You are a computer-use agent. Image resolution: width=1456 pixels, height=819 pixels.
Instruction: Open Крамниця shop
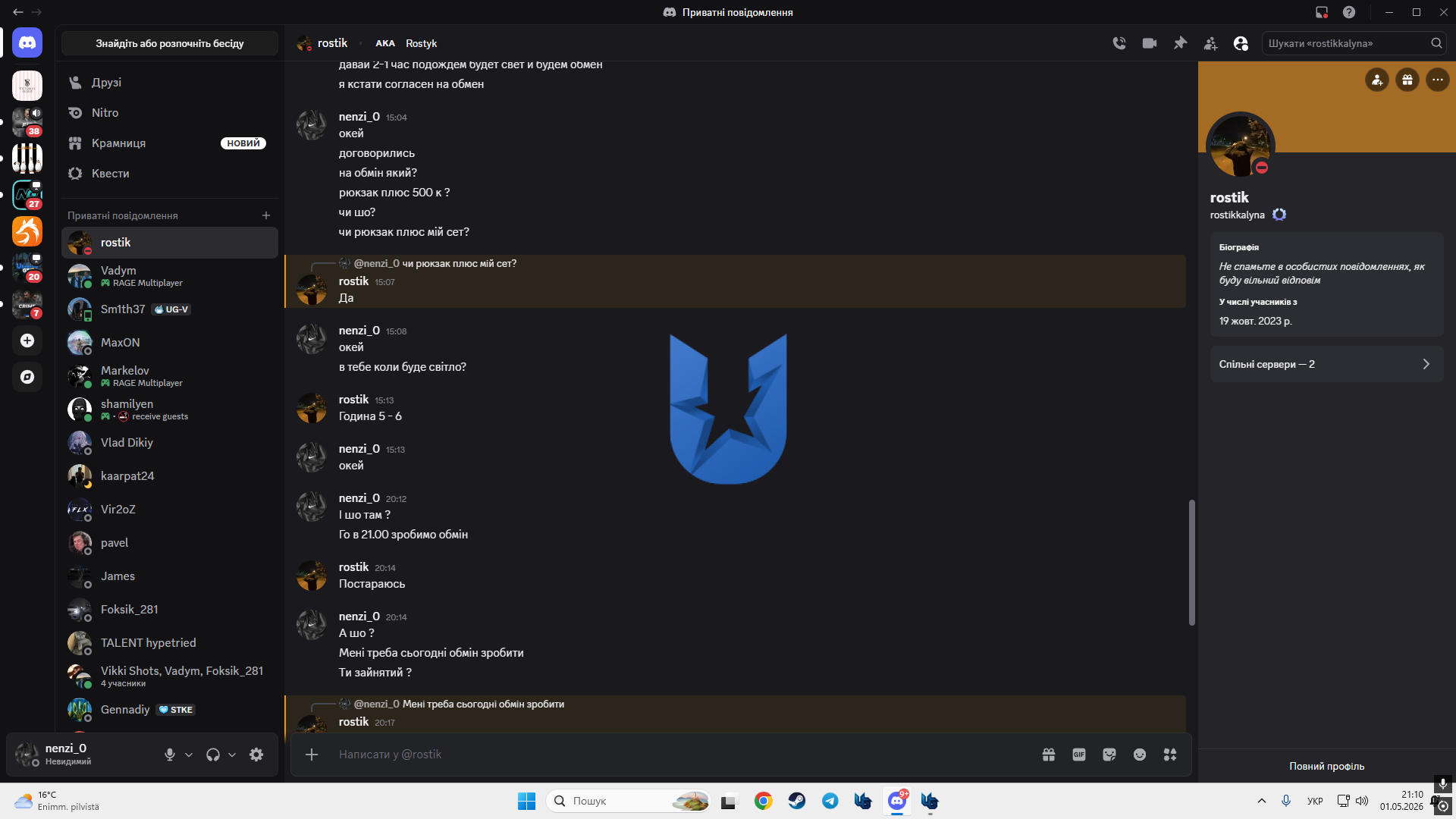click(170, 143)
